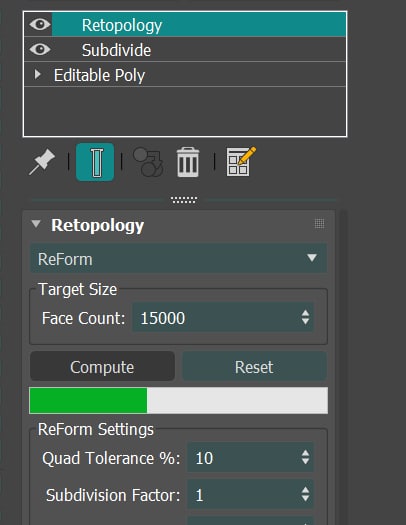This screenshot has width=406, height=525.
Task: Click the Reset button
Action: point(254,366)
